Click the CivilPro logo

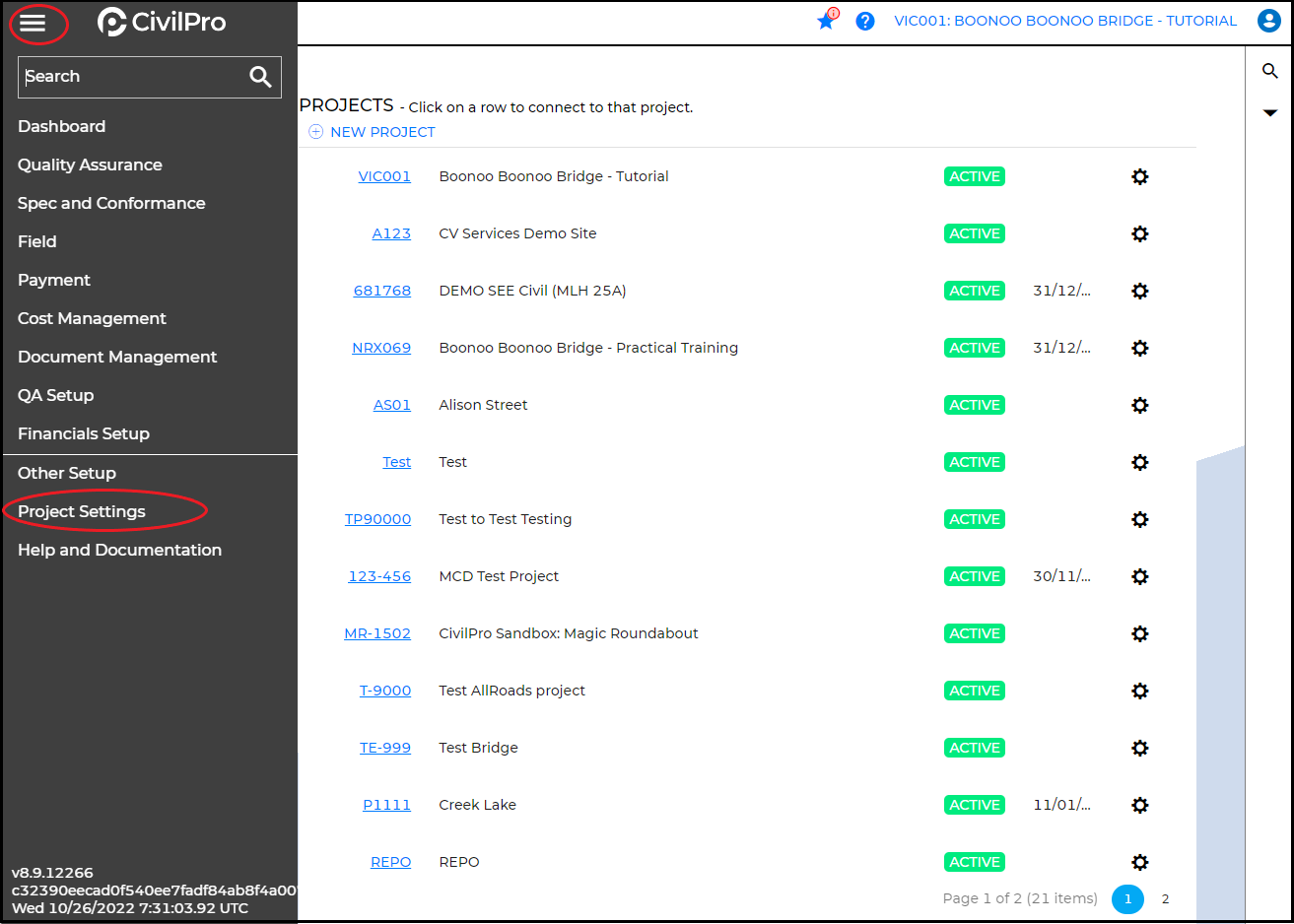pyautogui.click(x=163, y=22)
